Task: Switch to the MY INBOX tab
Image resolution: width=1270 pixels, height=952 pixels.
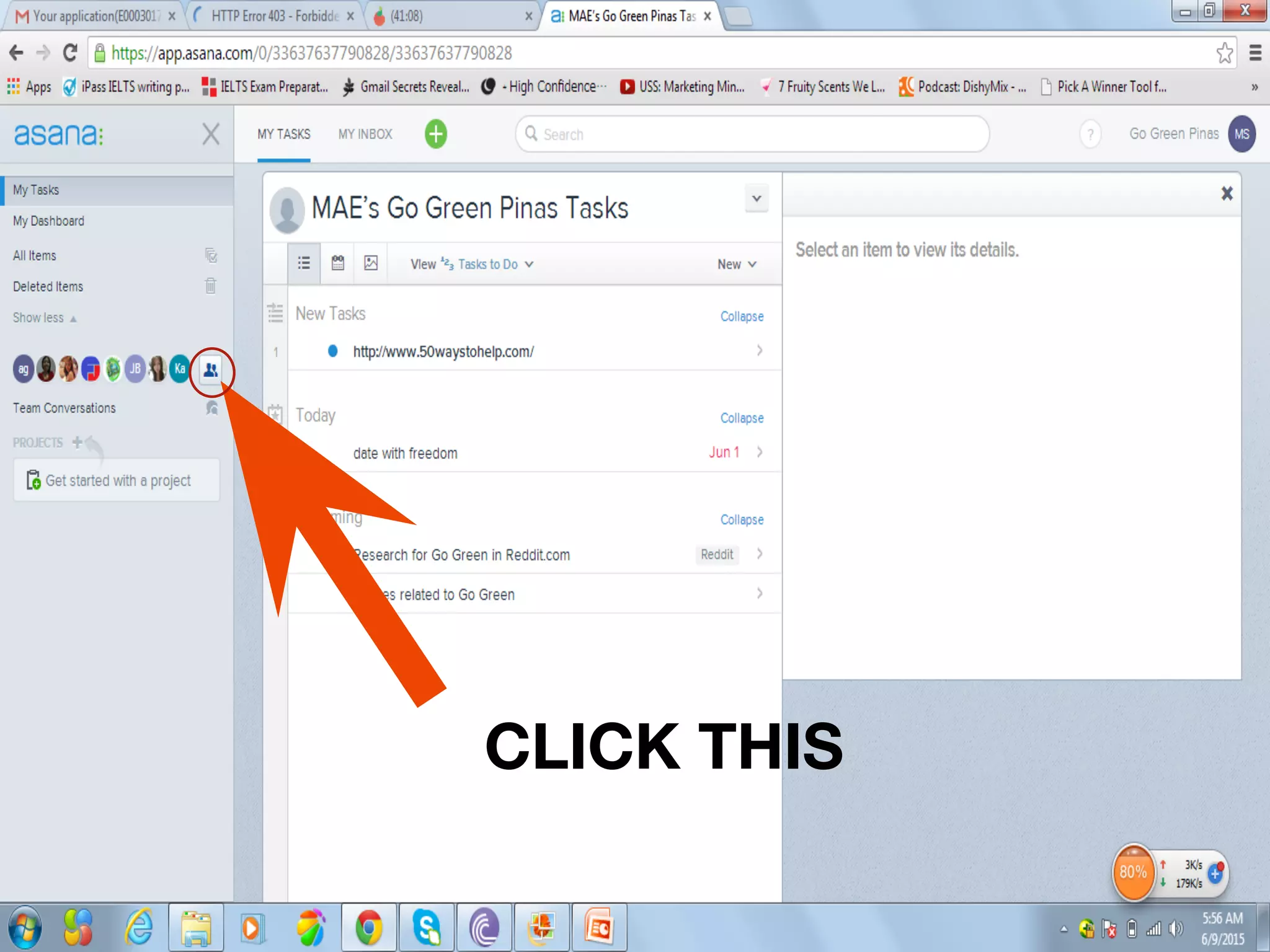Action: coord(365,134)
